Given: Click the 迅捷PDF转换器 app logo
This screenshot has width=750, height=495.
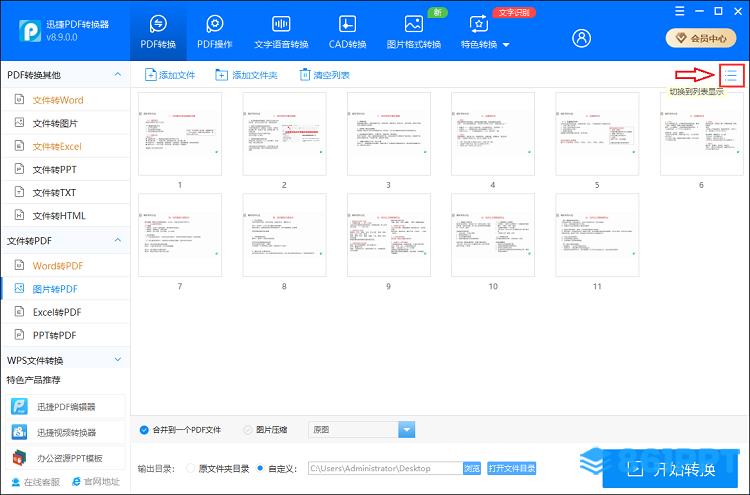Looking at the screenshot, I should coord(30,31).
